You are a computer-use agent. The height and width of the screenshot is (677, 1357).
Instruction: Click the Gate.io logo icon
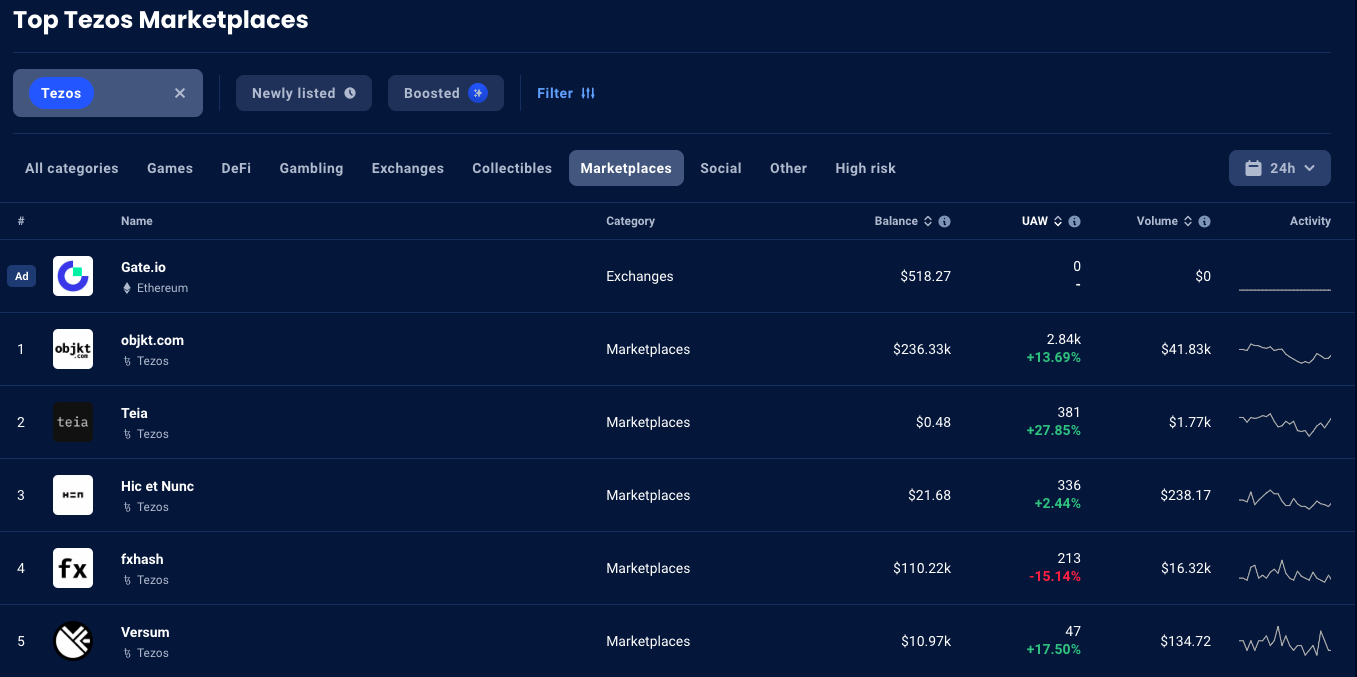point(73,276)
